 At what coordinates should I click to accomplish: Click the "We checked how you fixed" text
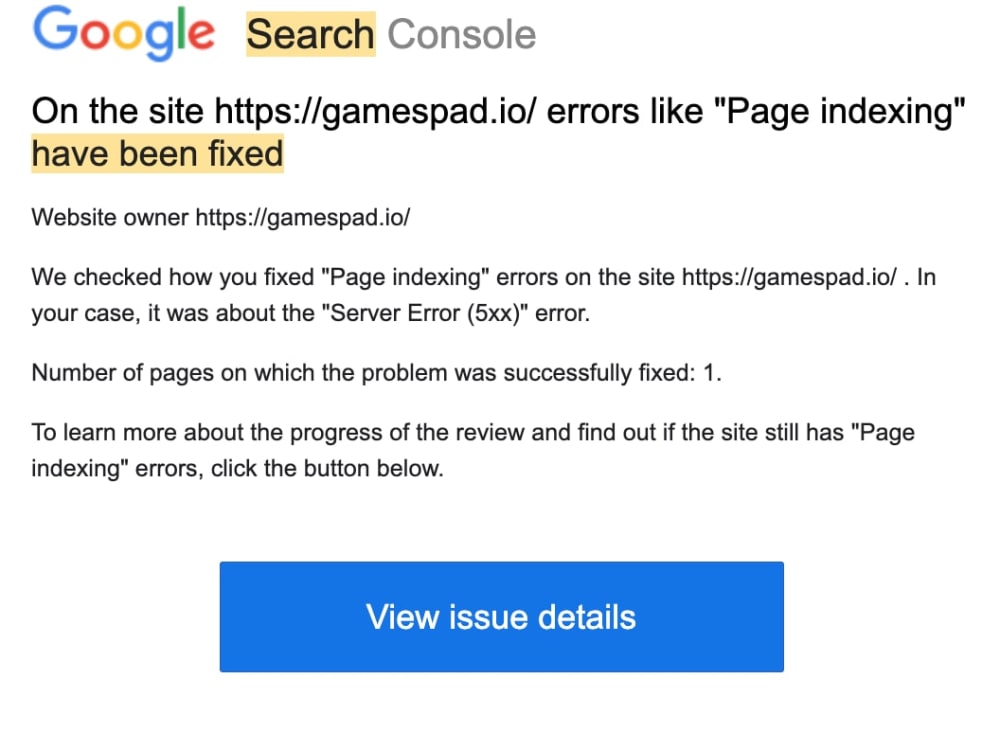173,277
